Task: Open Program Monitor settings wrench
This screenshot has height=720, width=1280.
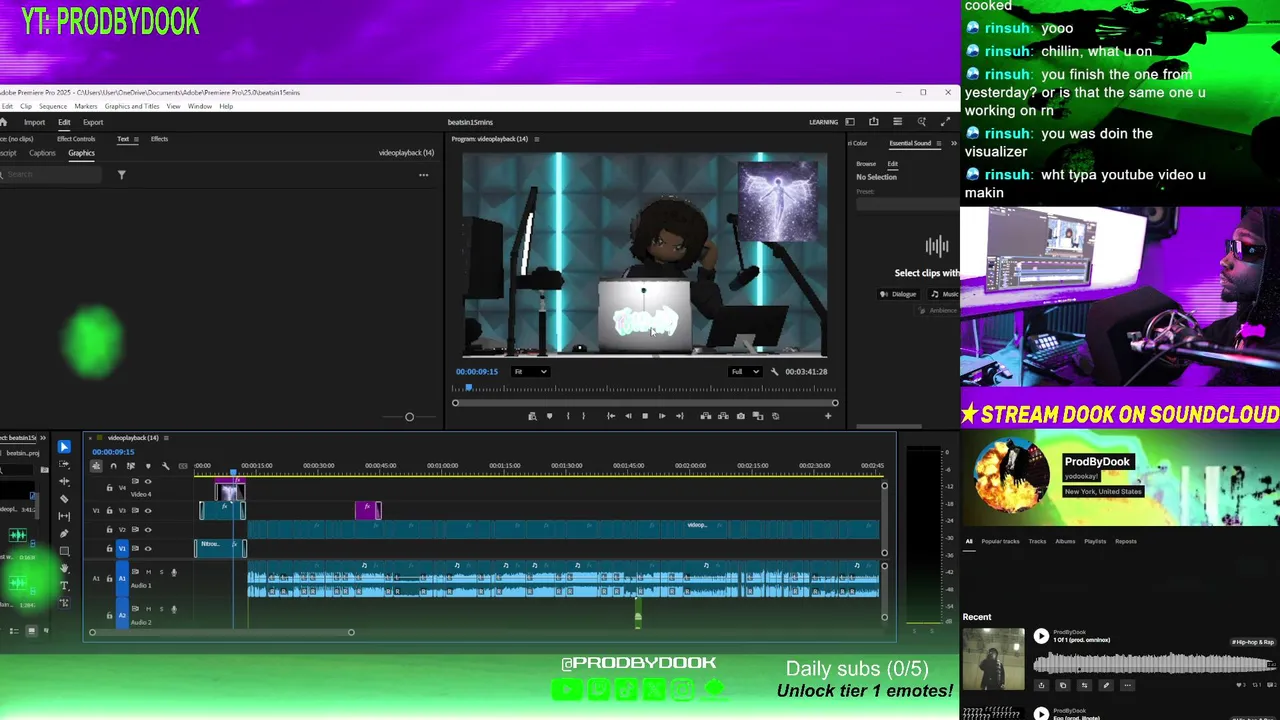Action: click(x=774, y=372)
